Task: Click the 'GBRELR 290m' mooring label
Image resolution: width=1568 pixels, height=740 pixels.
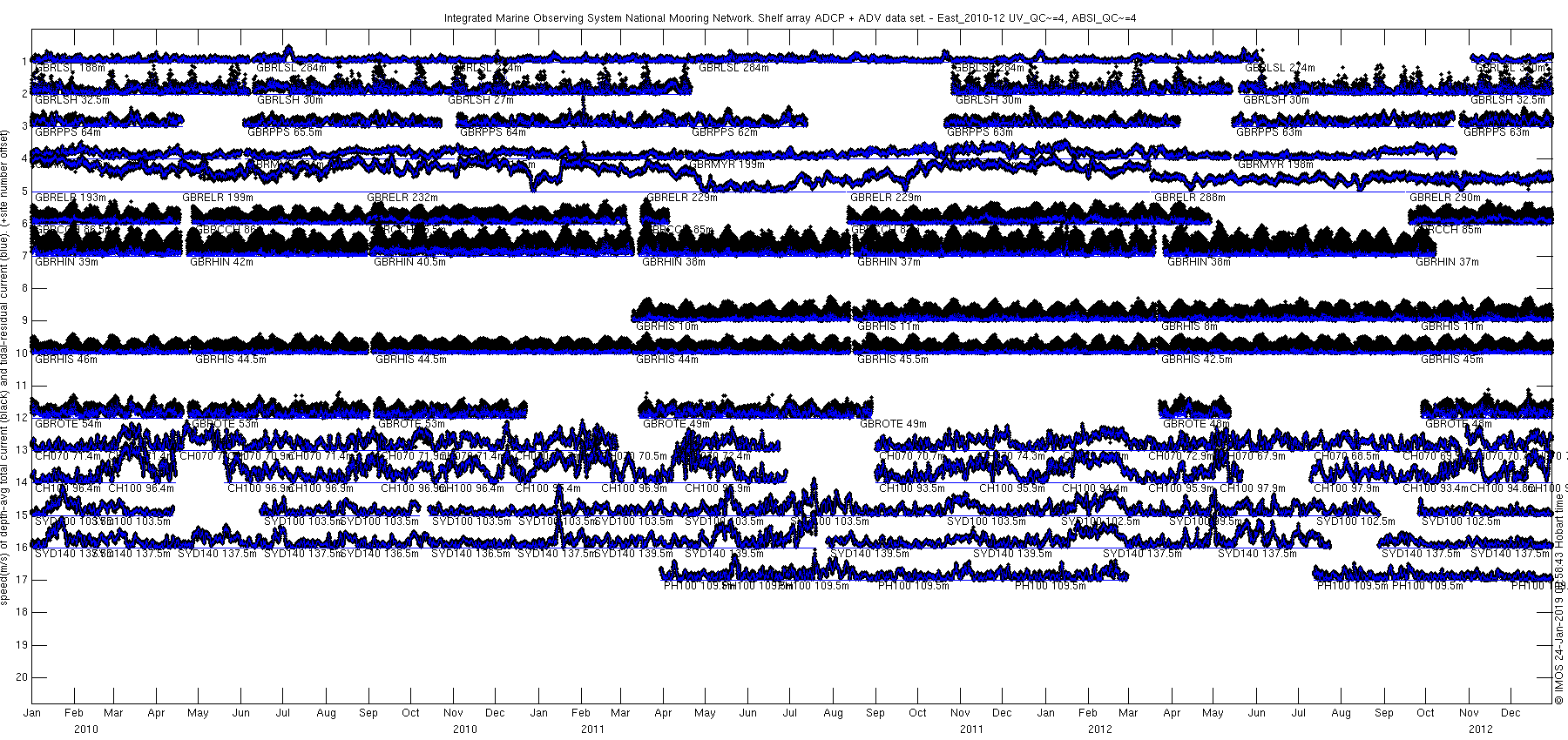Action: [1445, 198]
